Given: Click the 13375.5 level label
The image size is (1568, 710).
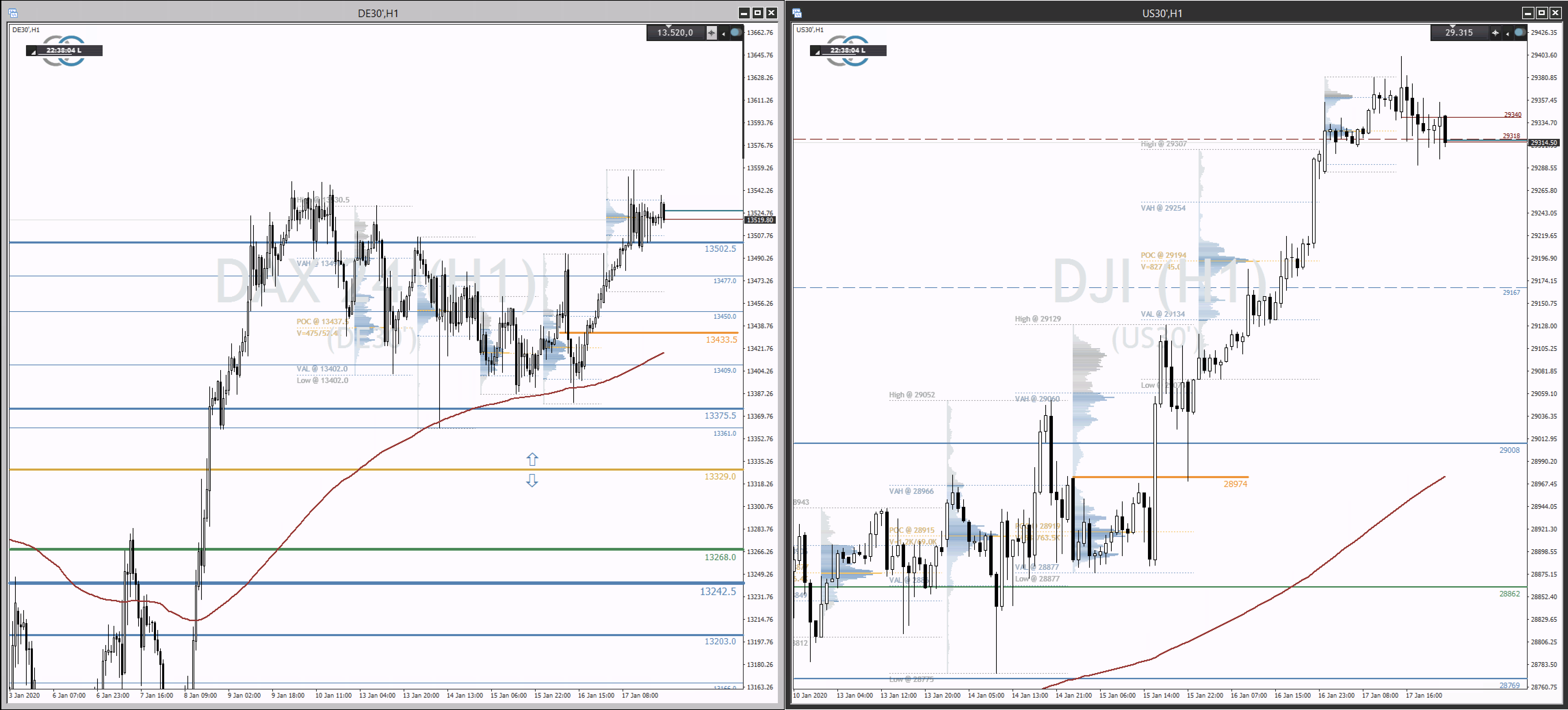Looking at the screenshot, I should pyautogui.click(x=720, y=416).
